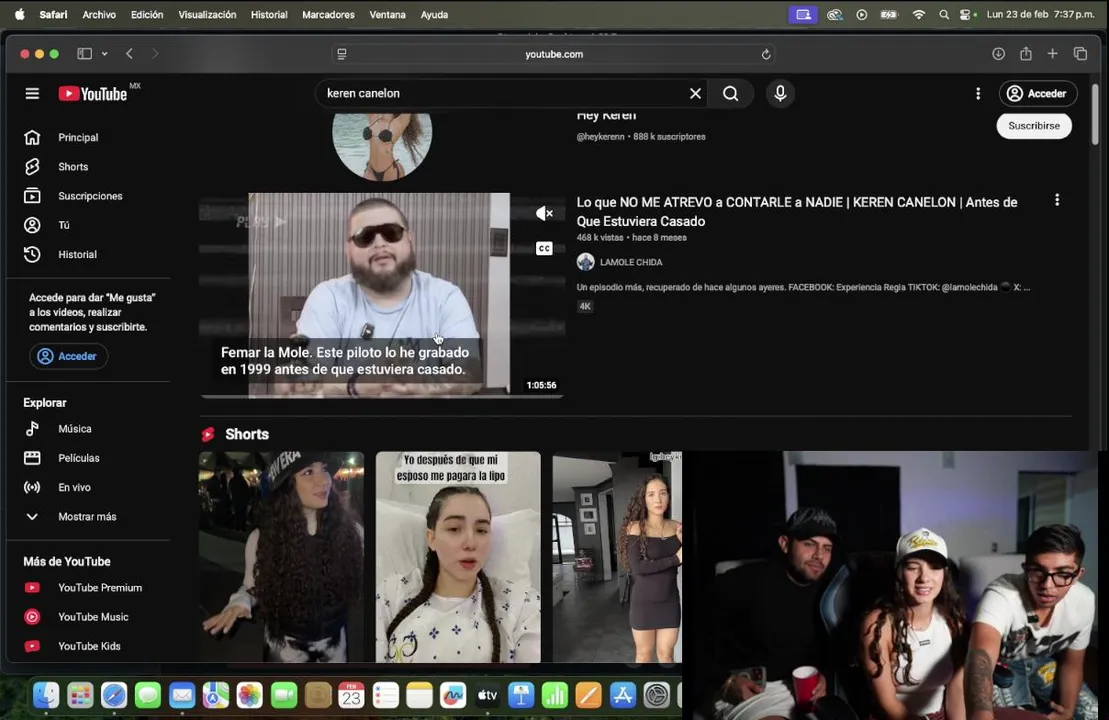Image resolution: width=1109 pixels, height=720 pixels.
Task: Open the YouTube hamburger guide menu
Action: pyautogui.click(x=32, y=93)
